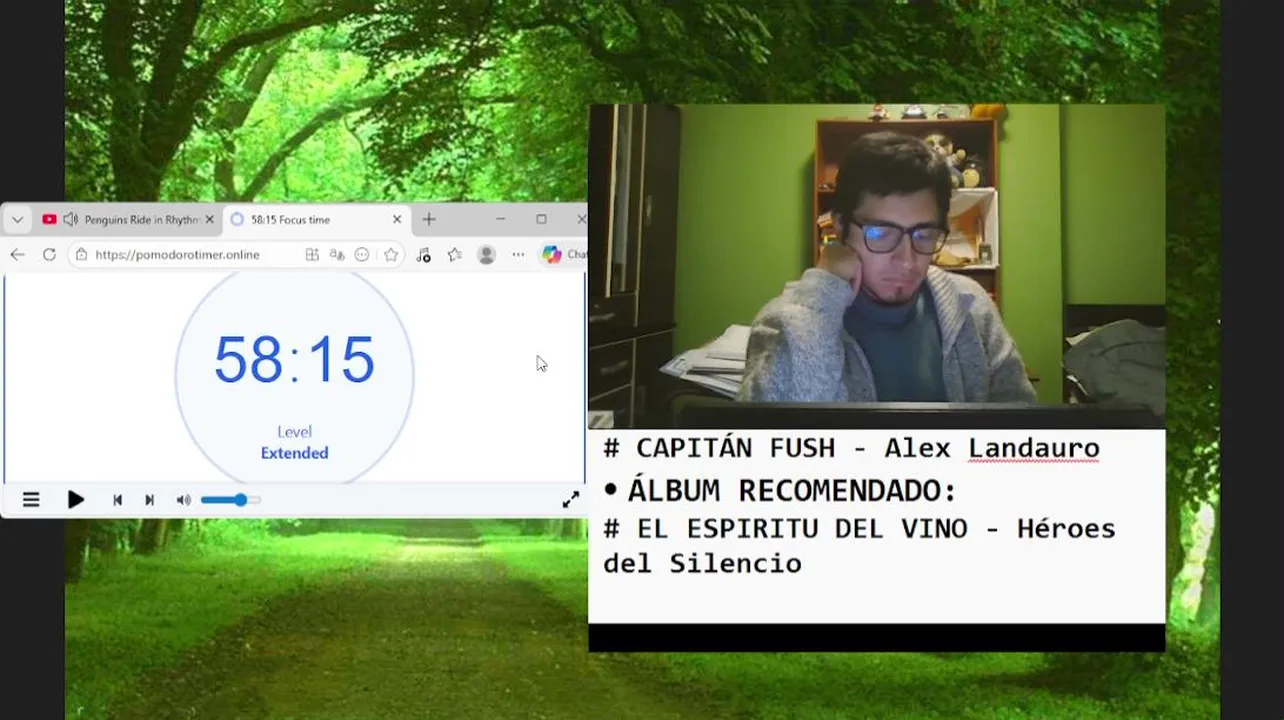Open the Copilot Chat button
This screenshot has width=1284, height=720.
[x=563, y=255]
